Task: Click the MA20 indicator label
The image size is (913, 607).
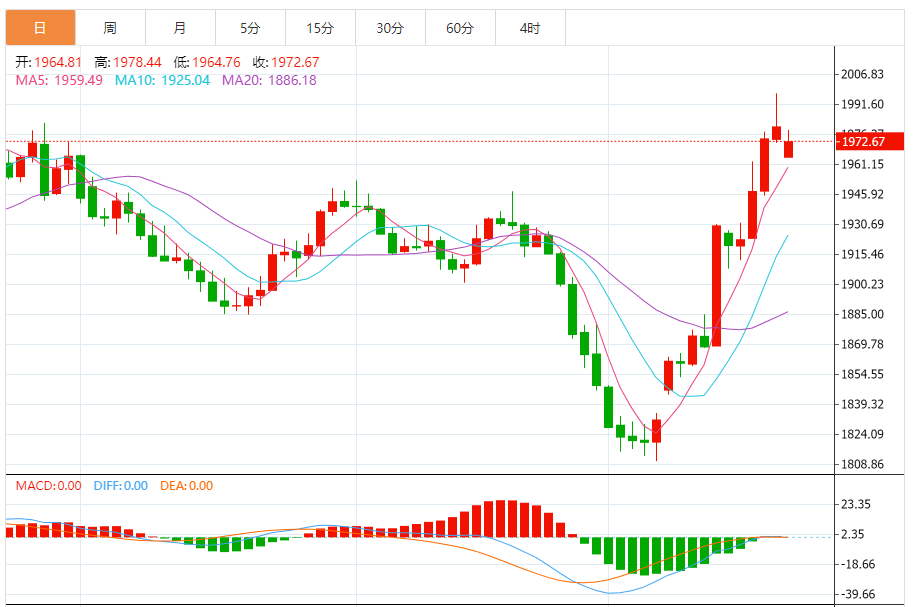Action: coord(269,80)
